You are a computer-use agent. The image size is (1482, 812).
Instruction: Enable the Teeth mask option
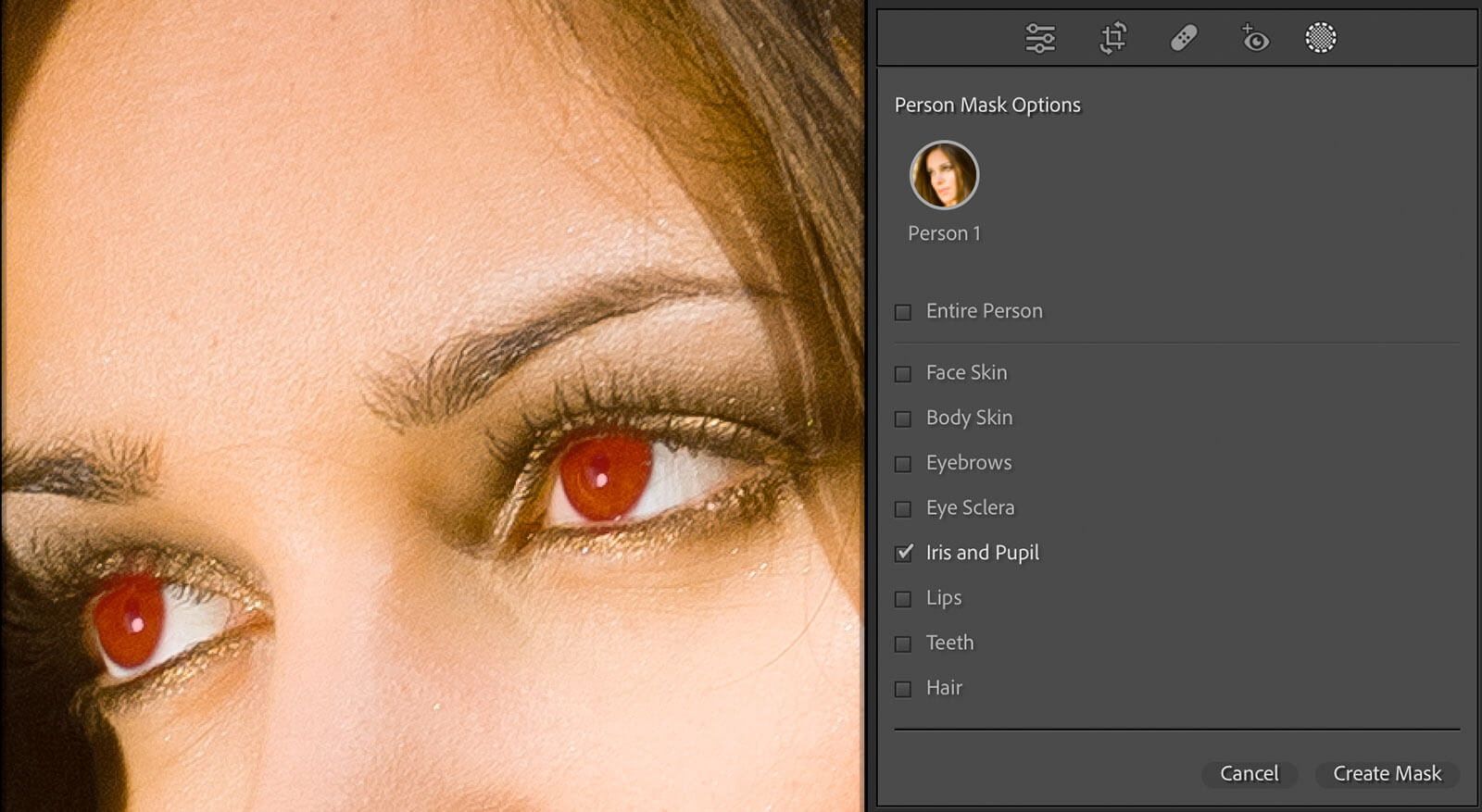click(x=903, y=643)
